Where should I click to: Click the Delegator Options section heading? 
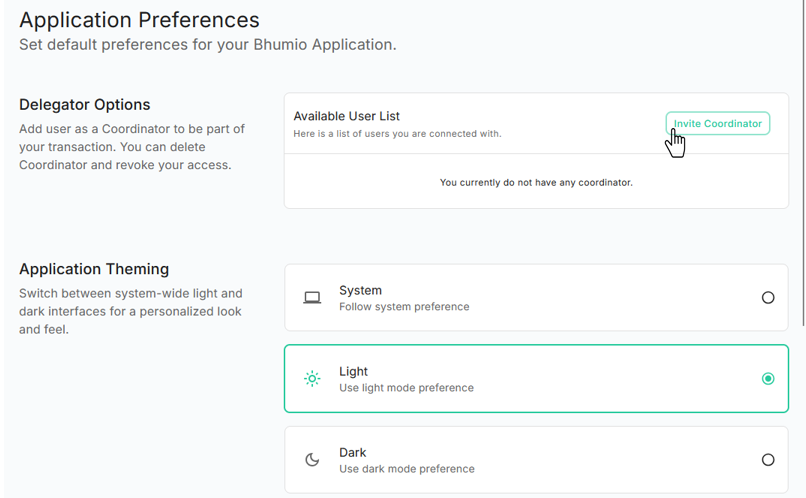click(x=85, y=105)
